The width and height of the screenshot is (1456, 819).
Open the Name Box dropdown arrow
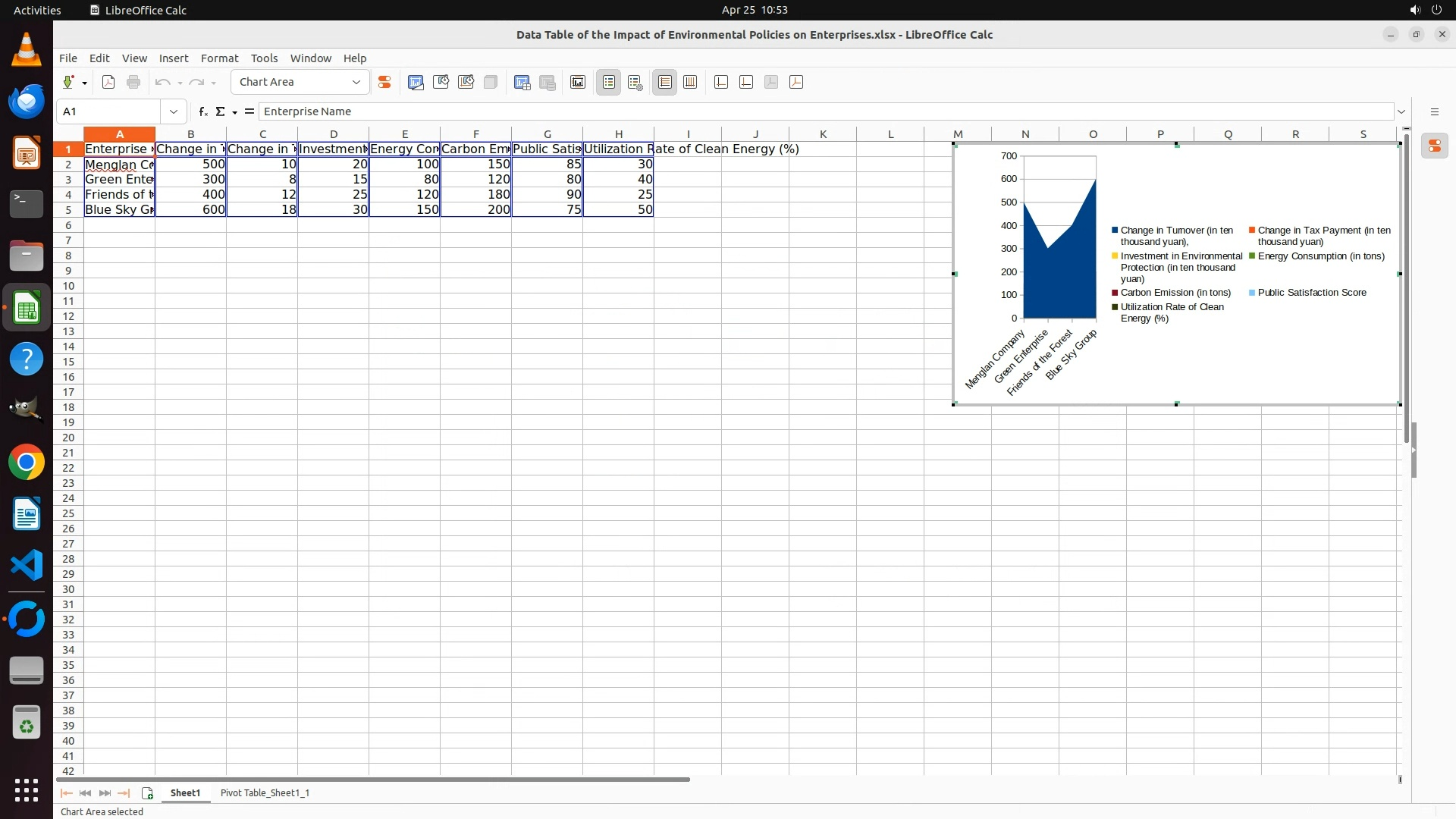click(174, 111)
